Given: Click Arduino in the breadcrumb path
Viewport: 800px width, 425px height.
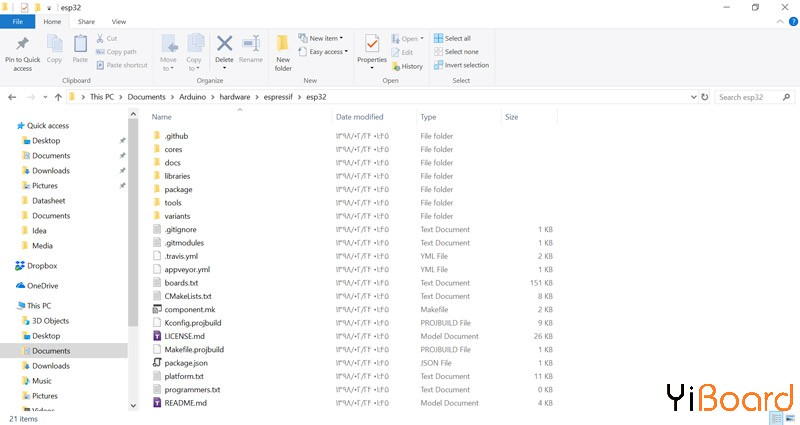Looking at the screenshot, I should (192, 97).
